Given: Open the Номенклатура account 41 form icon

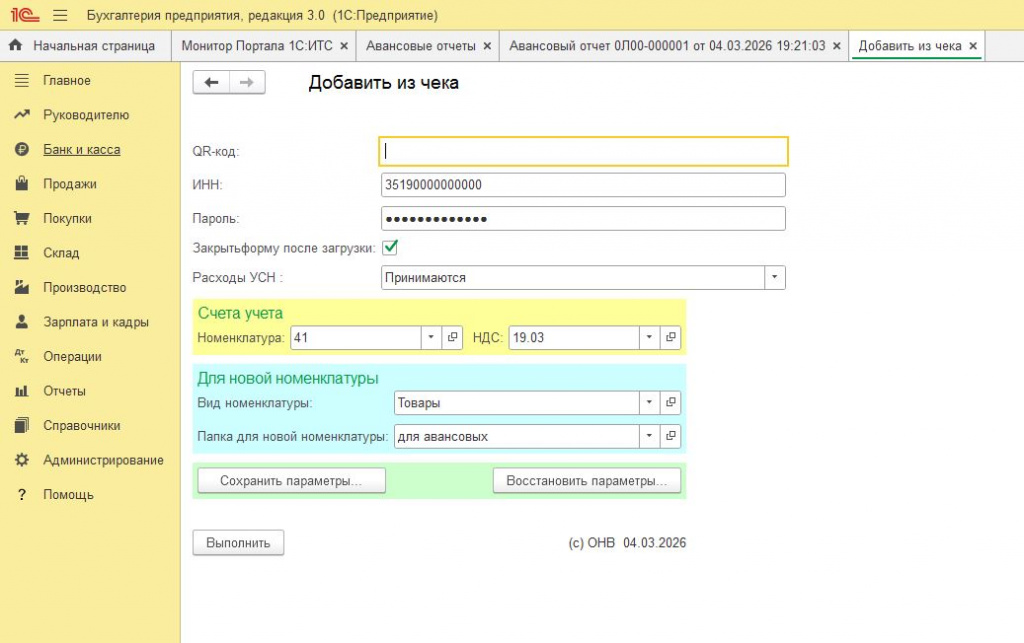Looking at the screenshot, I should (x=453, y=337).
